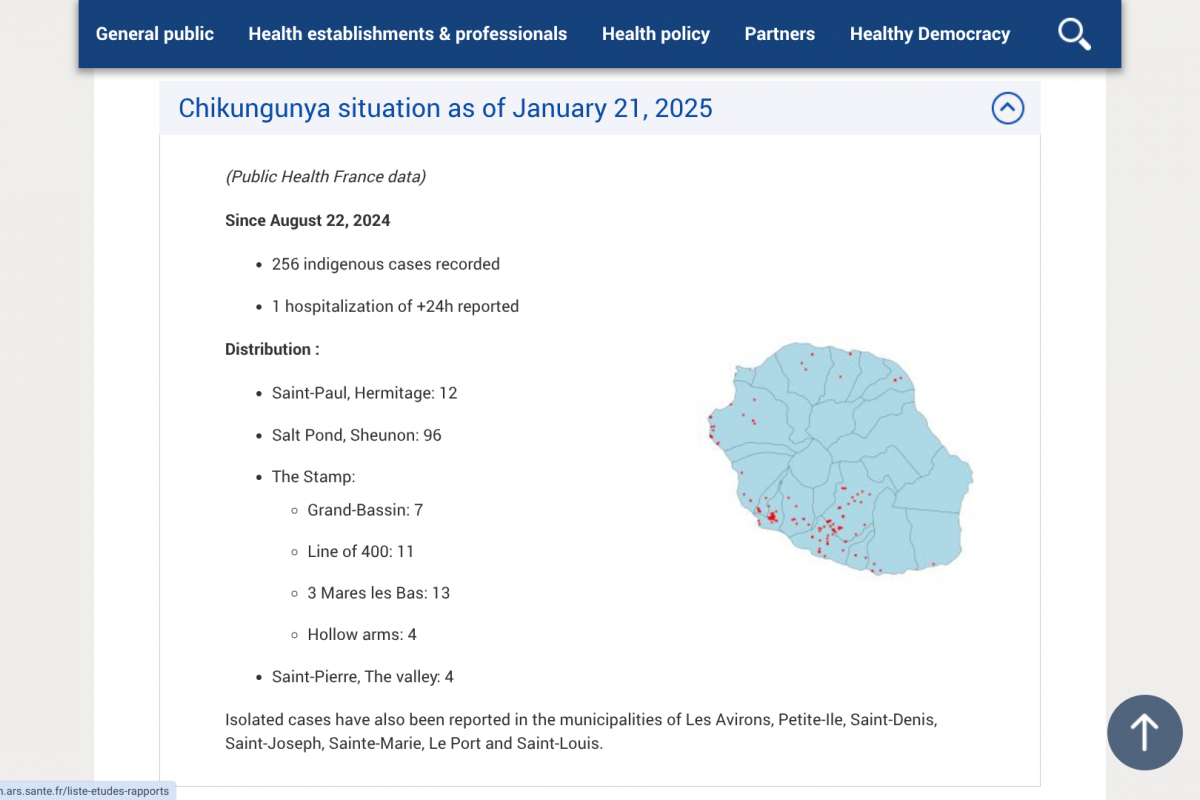
Task: Click the 'Distribution :' heading
Action: (x=272, y=349)
